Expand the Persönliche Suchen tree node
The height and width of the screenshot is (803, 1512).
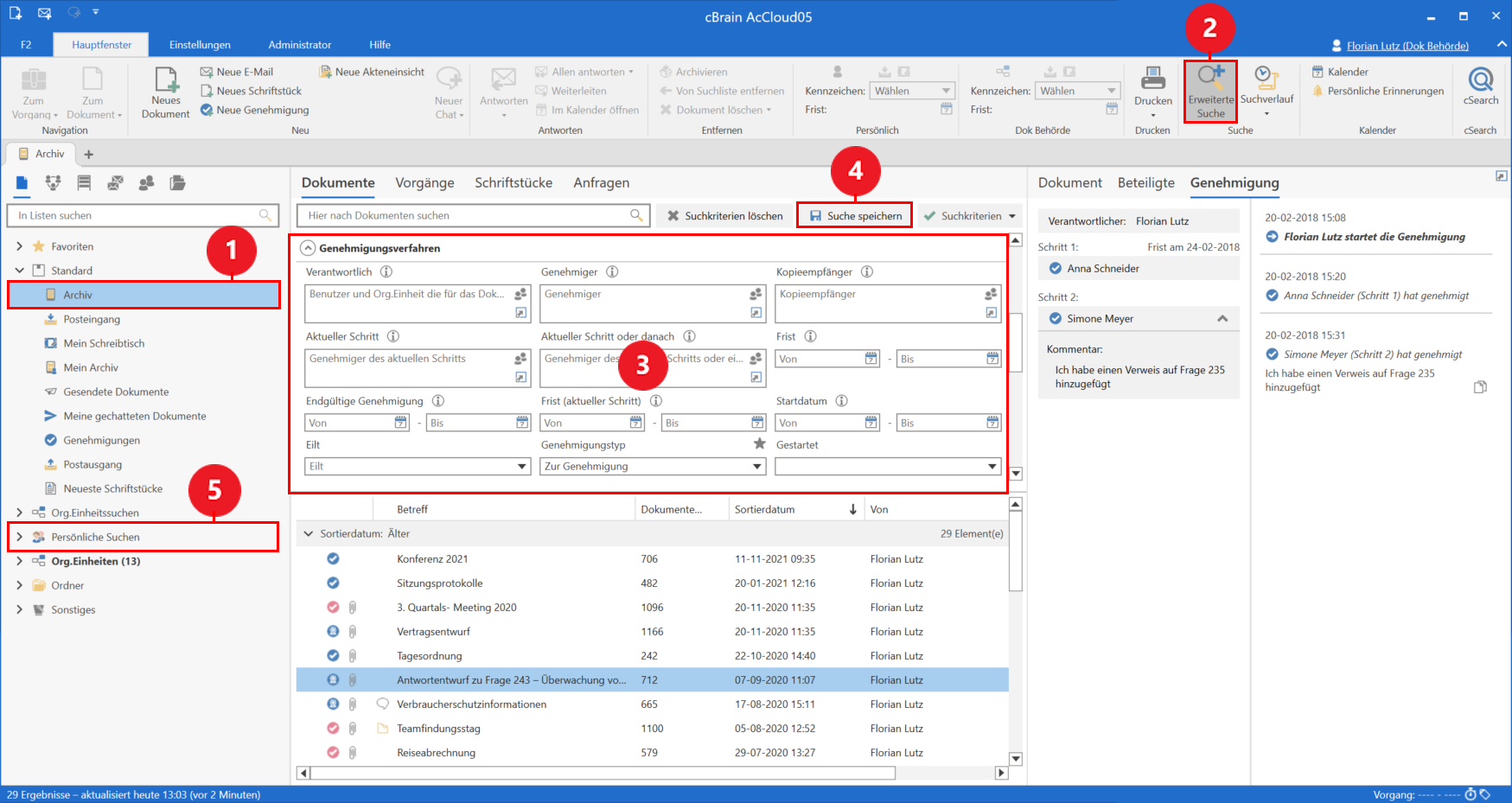tap(19, 537)
